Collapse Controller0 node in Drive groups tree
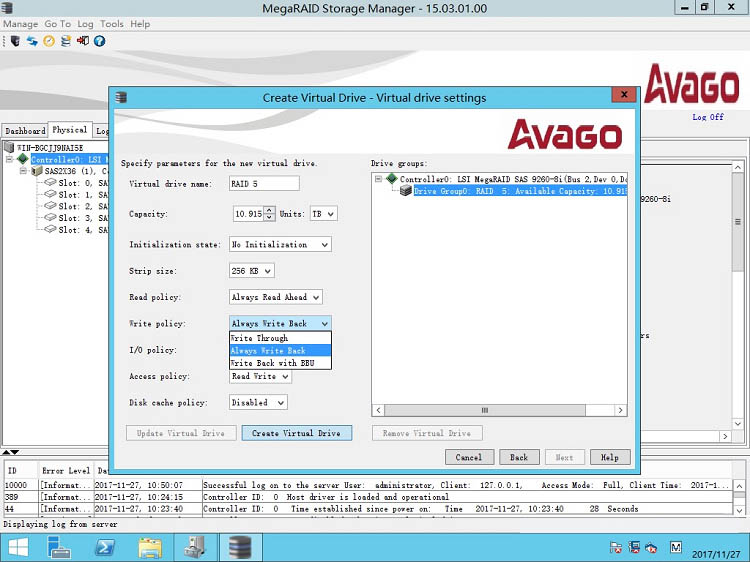This screenshot has width=750, height=562. pos(378,179)
